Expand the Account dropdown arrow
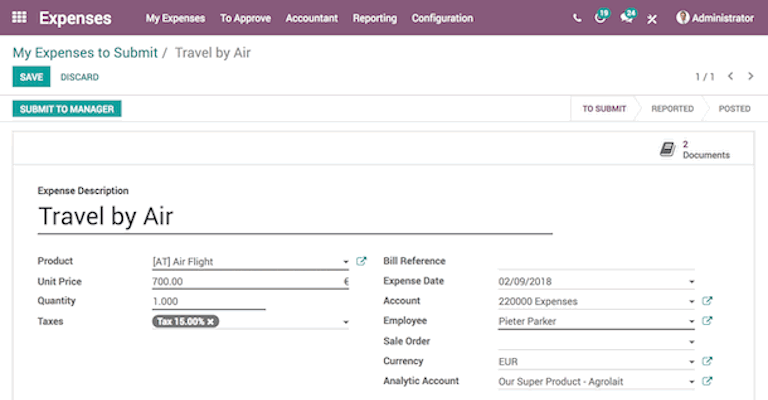This screenshot has height=400, width=768. (692, 302)
